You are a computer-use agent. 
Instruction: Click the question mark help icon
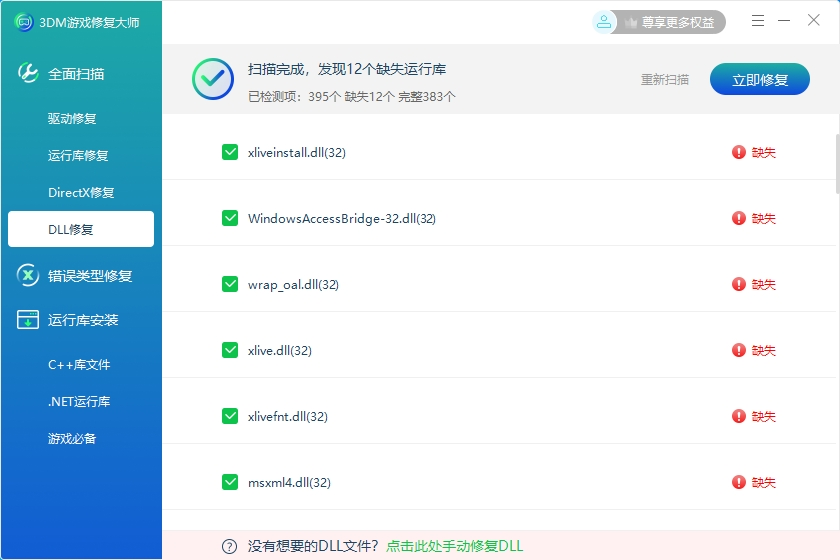(229, 546)
